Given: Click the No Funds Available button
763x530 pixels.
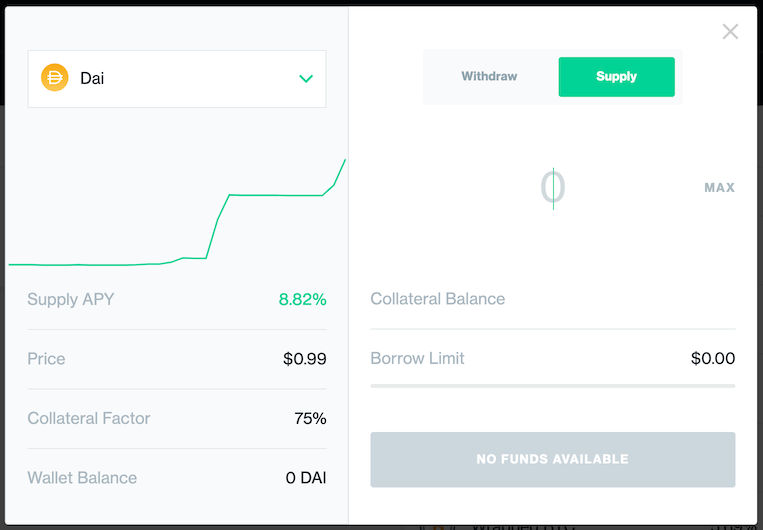Looking at the screenshot, I should pos(553,459).
